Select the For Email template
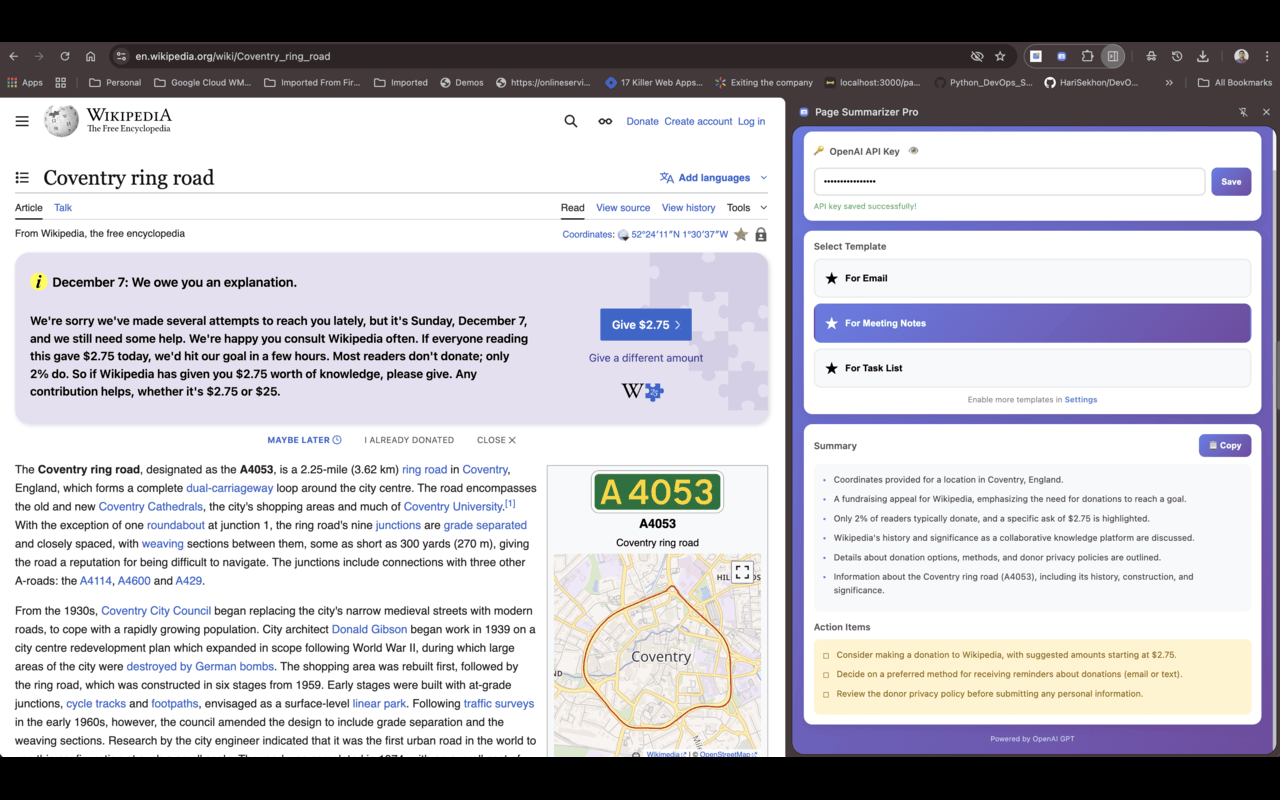1280x800 pixels. click(1031, 278)
